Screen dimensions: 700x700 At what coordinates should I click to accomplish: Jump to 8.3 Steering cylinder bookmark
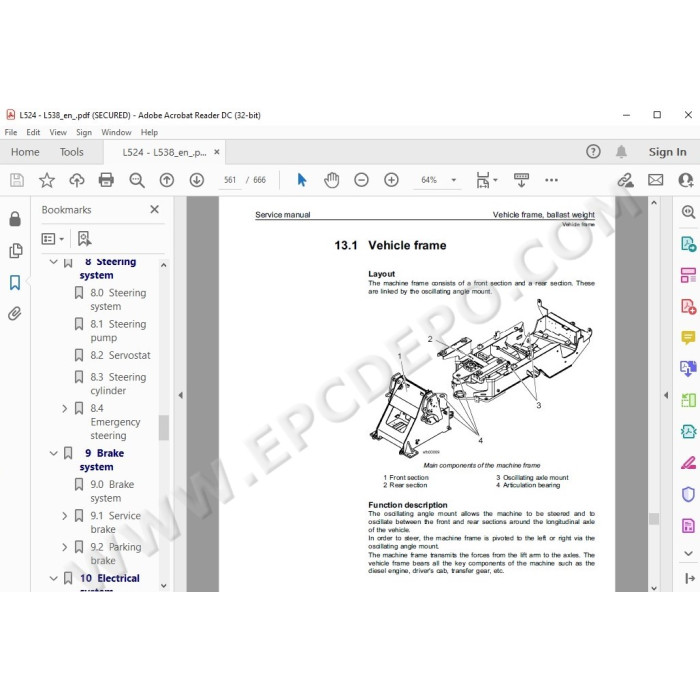[118, 384]
